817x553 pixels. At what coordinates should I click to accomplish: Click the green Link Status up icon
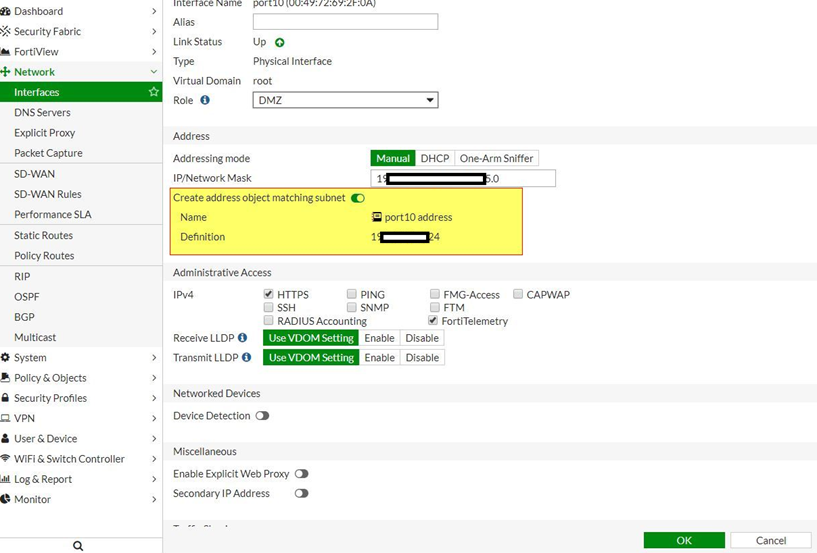280,42
